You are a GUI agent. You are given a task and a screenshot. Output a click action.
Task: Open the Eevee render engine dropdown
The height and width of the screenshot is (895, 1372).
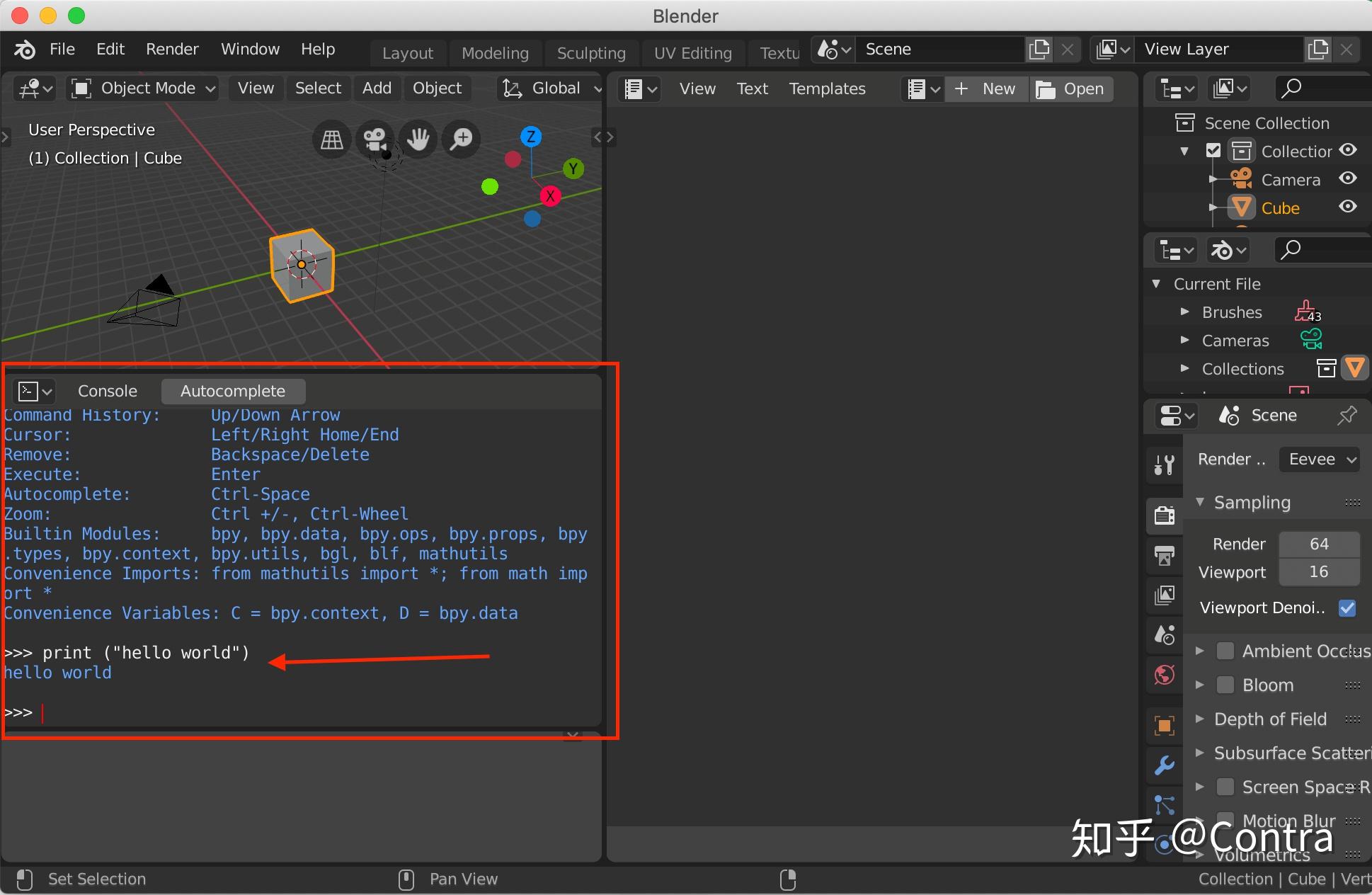1320,460
